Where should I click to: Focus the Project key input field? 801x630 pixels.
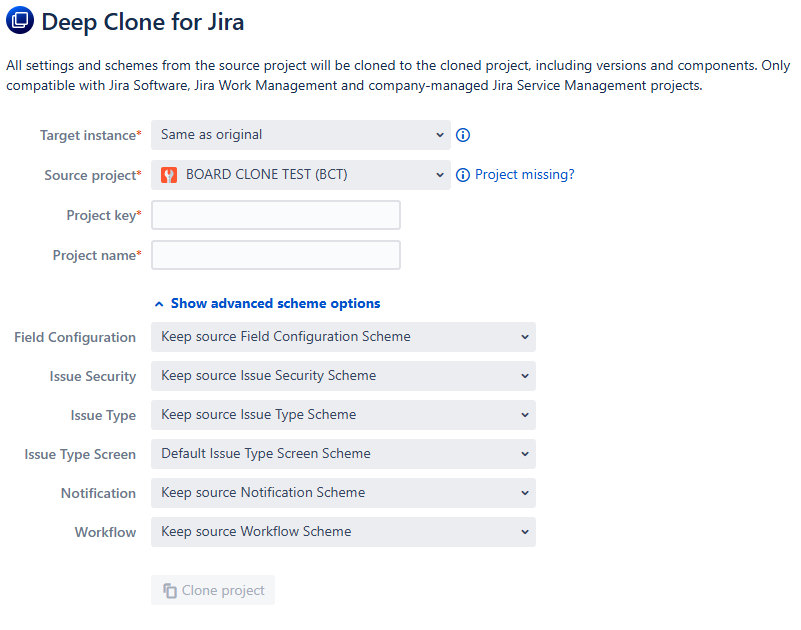coord(276,215)
